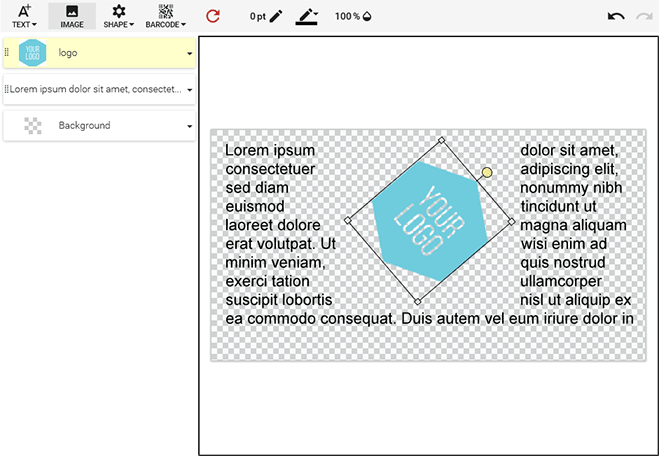659x456 pixels.
Task: Click the logo layer thumbnail
Action: tap(33, 53)
